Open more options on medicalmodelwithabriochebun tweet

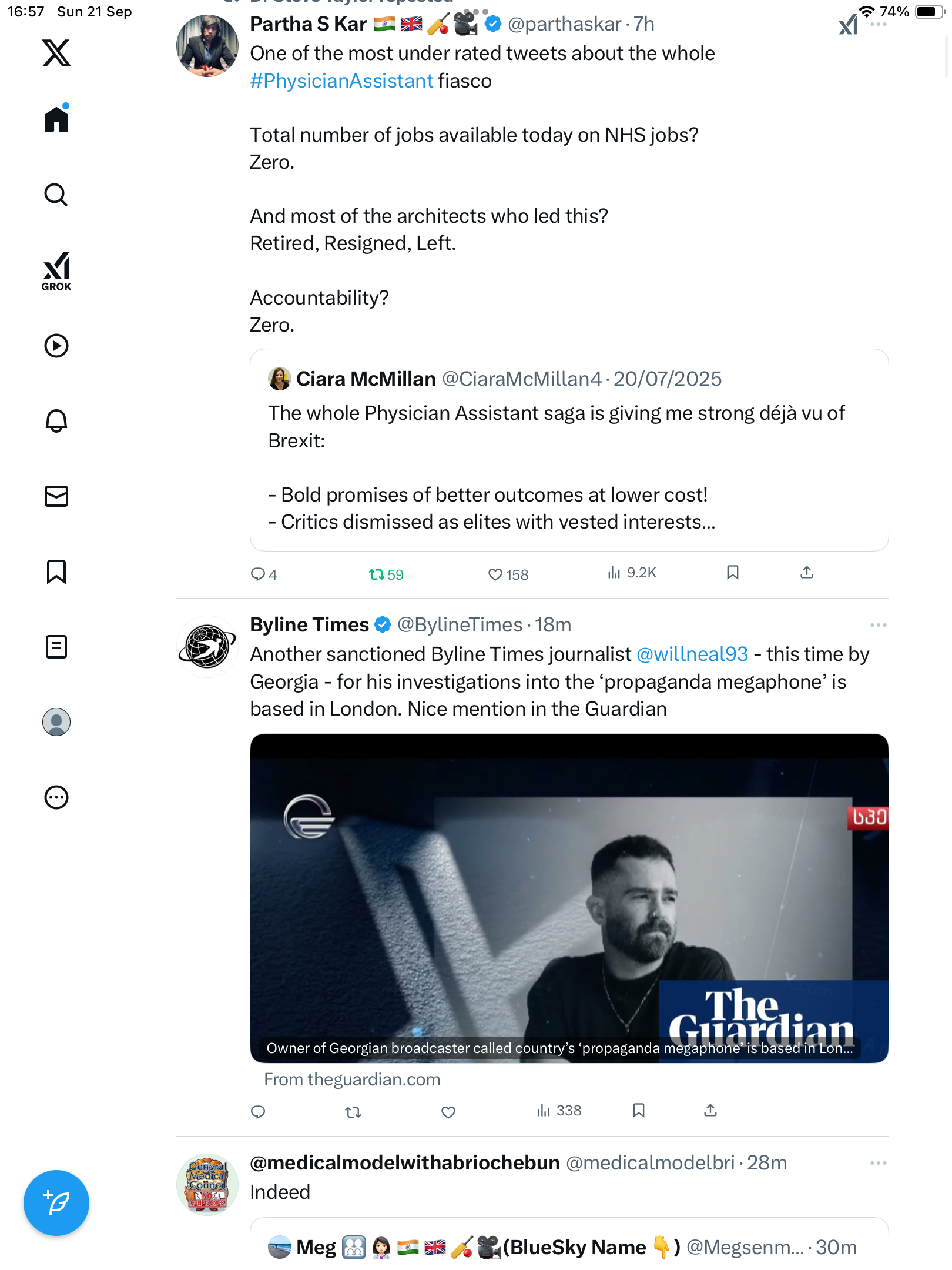point(878,1163)
